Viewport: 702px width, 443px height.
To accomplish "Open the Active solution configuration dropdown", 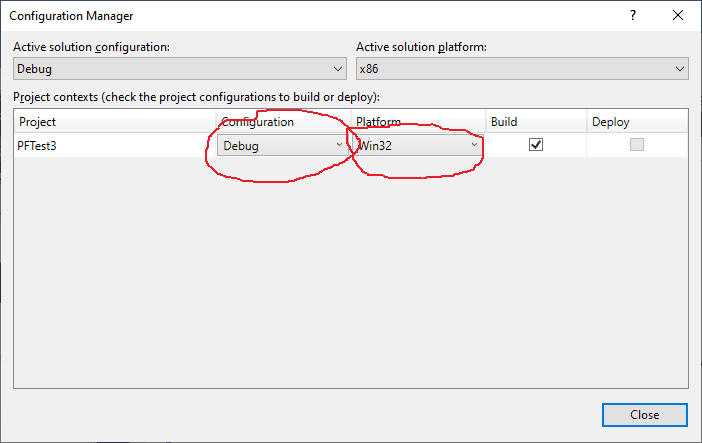I will point(180,69).
